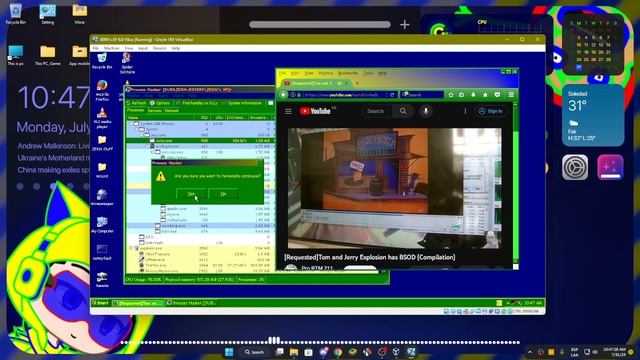Open Options in Process Hacker toolbar
The width and height of the screenshot is (640, 360).
tap(160, 103)
